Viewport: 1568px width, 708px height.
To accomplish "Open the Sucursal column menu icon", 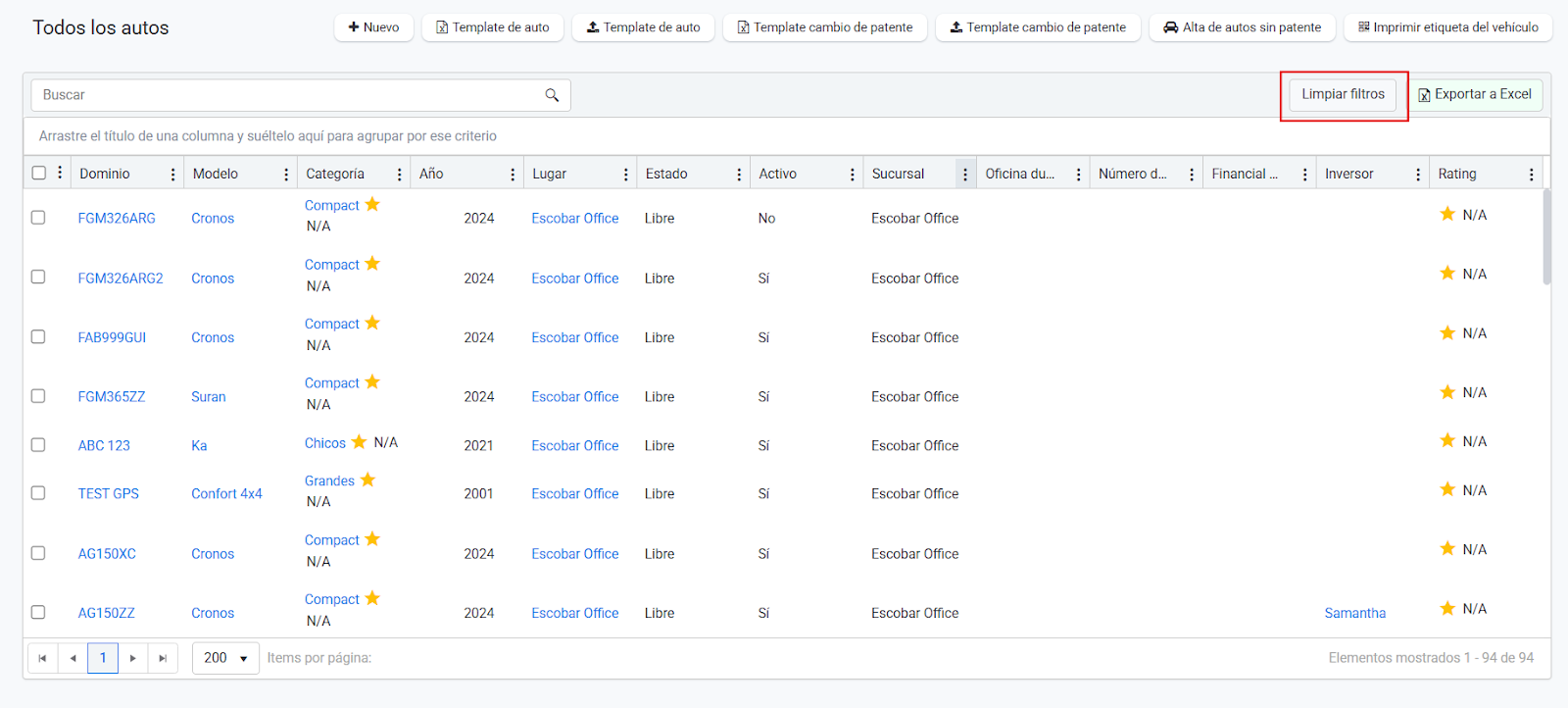I will pos(965,175).
